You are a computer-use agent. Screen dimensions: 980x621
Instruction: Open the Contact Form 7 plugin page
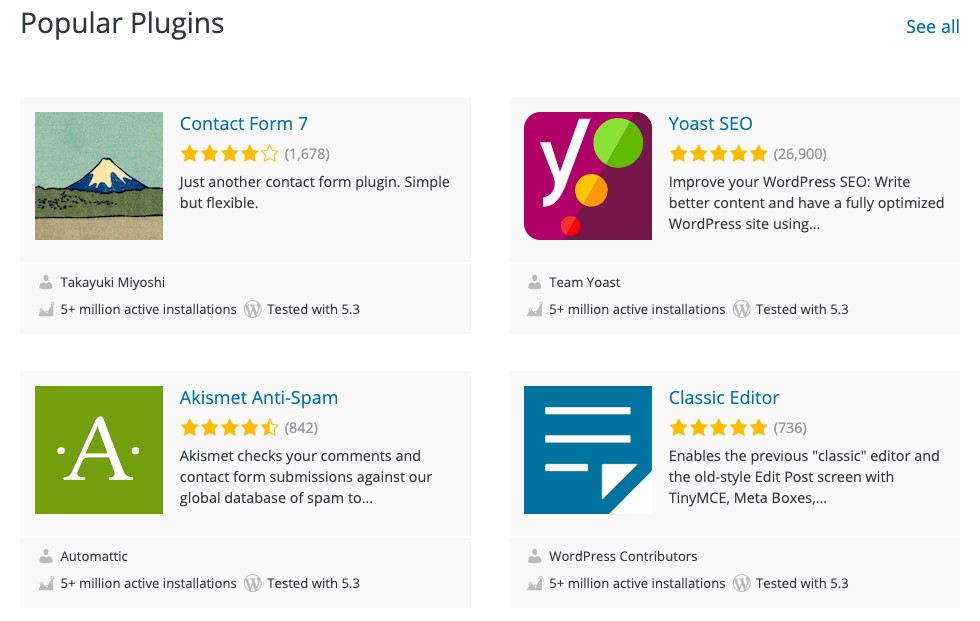coord(244,123)
